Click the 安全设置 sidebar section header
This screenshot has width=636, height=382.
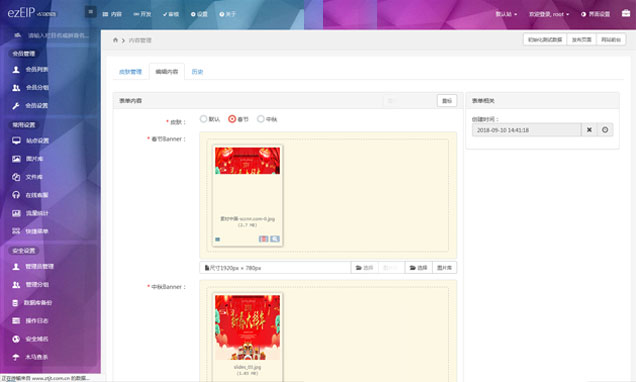coord(24,251)
